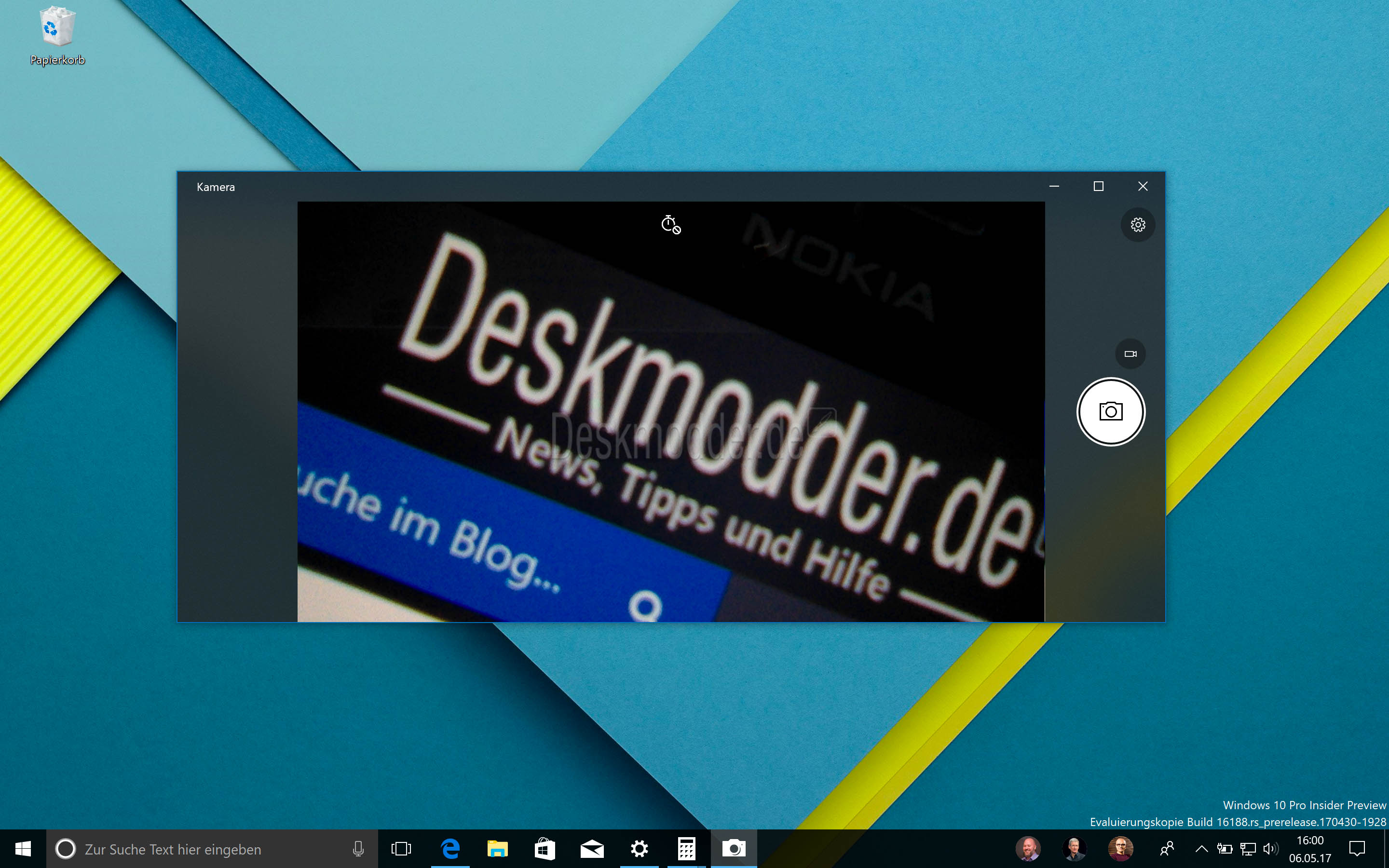
Task: Open the clock showing 16:00
Action: pyautogui.click(x=1310, y=849)
